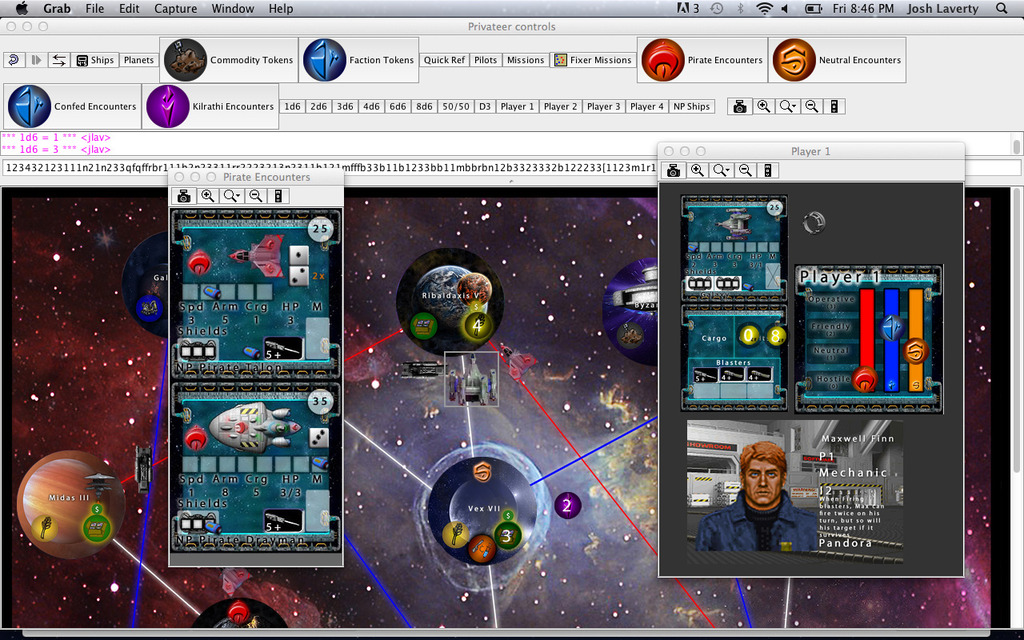The image size is (1024, 640).
Task: Open zoom select dropdown in main toolbar
Action: [788, 106]
